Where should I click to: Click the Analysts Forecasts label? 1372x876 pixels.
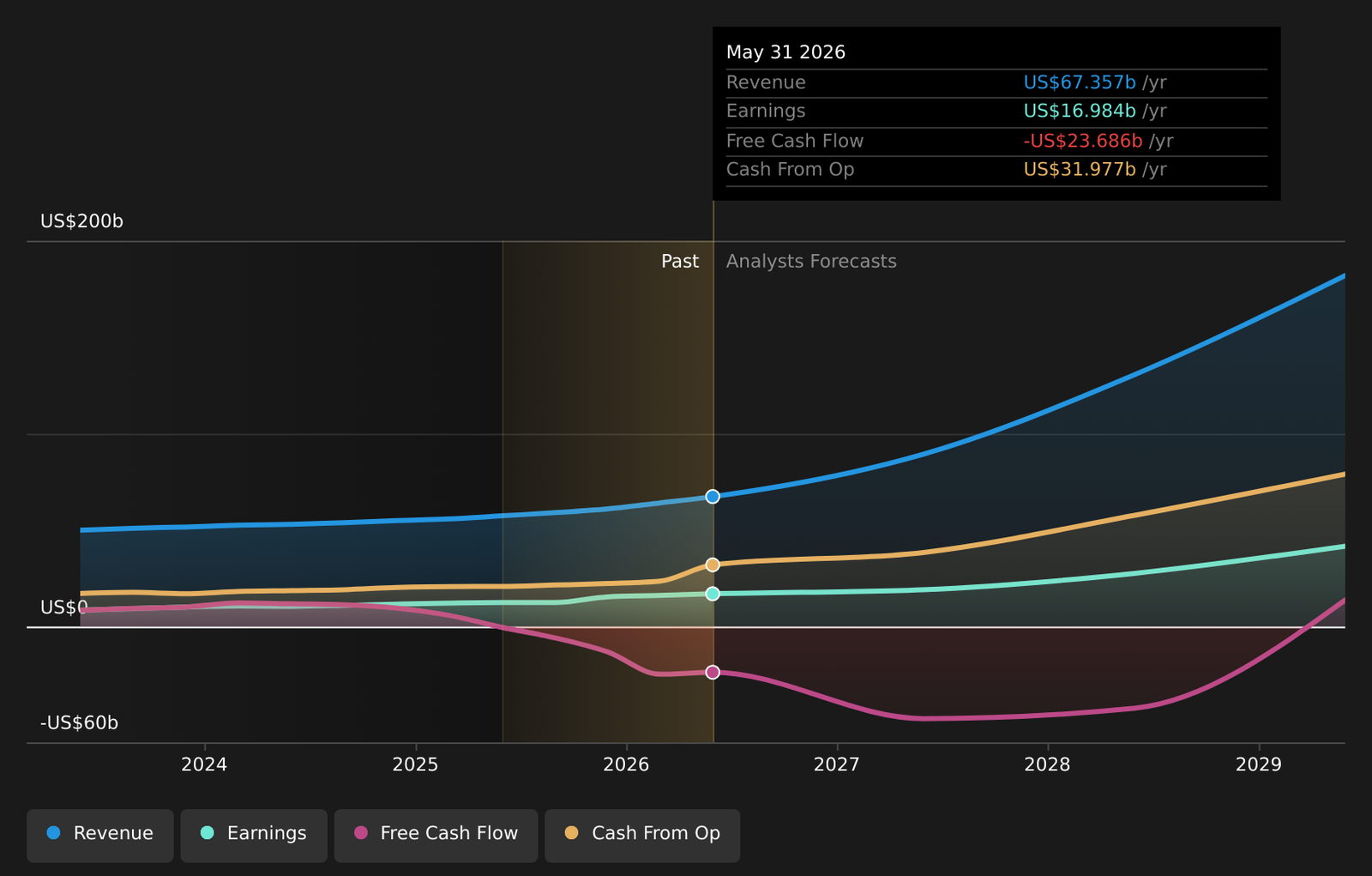coord(811,262)
